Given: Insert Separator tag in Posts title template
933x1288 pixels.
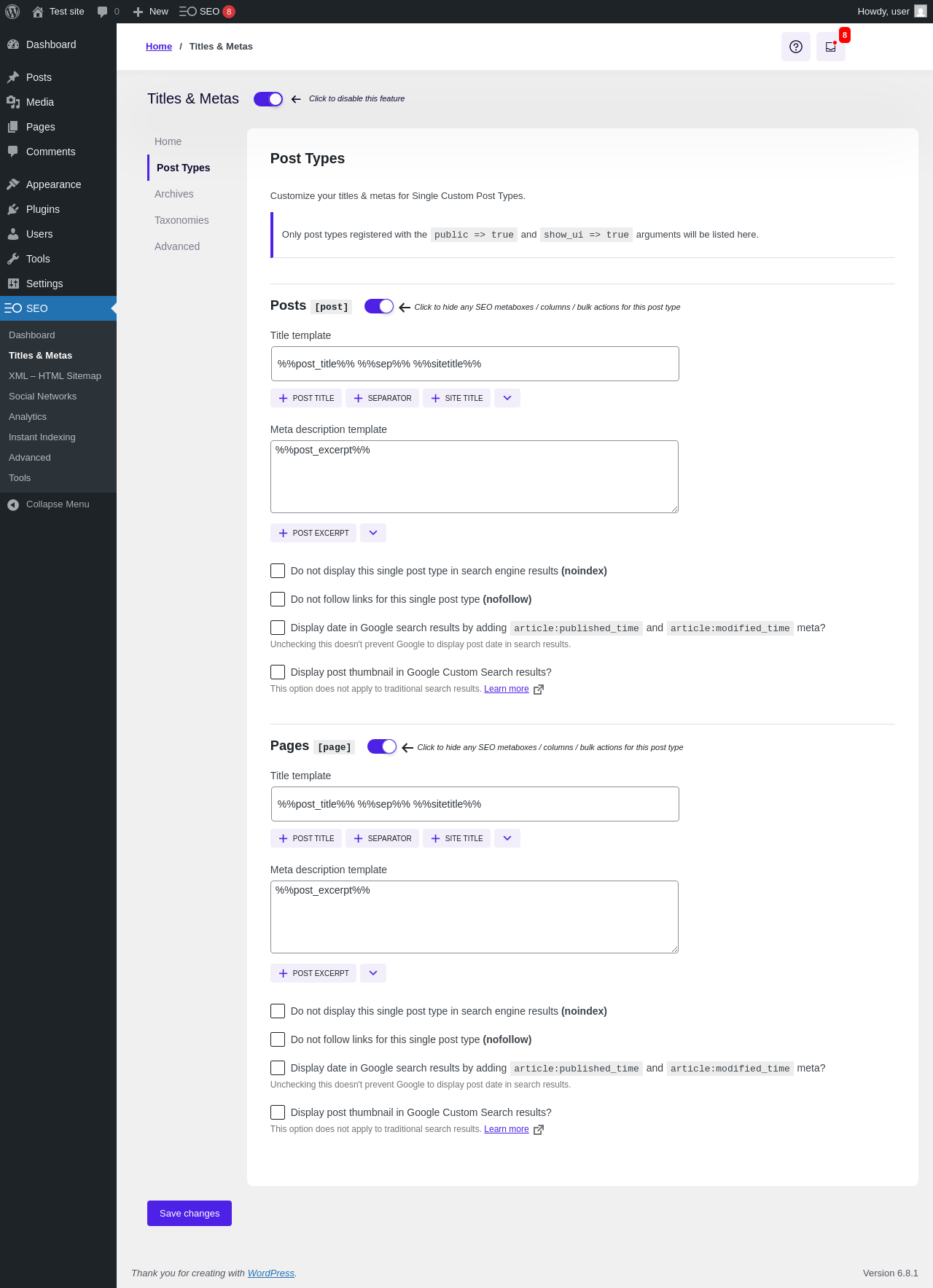Looking at the screenshot, I should pyautogui.click(x=382, y=398).
